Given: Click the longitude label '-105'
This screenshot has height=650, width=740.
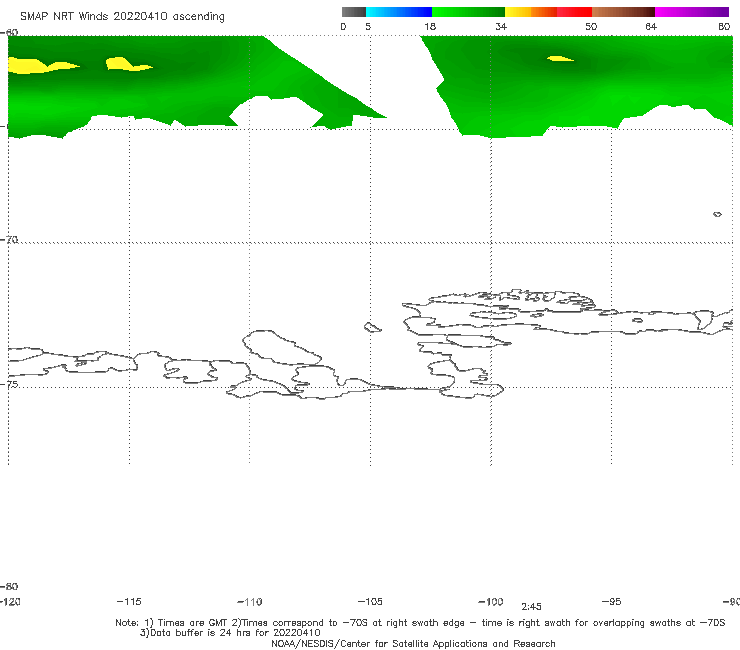Looking at the screenshot, I should 370,601.
